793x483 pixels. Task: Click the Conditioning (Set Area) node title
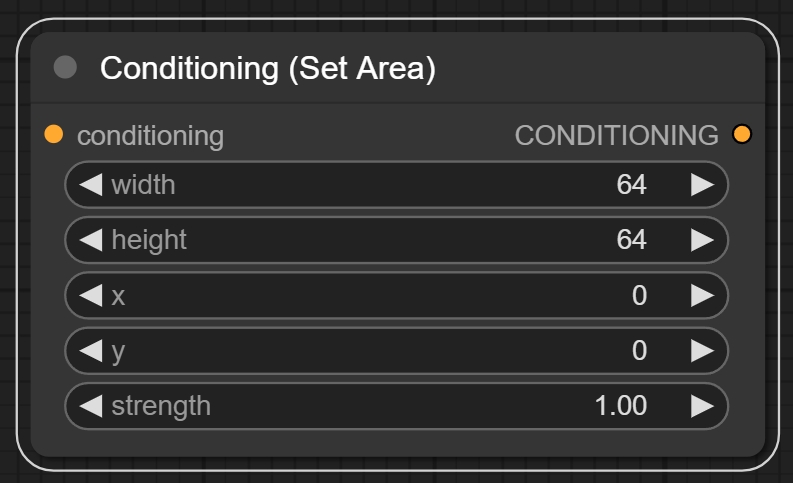(x=267, y=69)
